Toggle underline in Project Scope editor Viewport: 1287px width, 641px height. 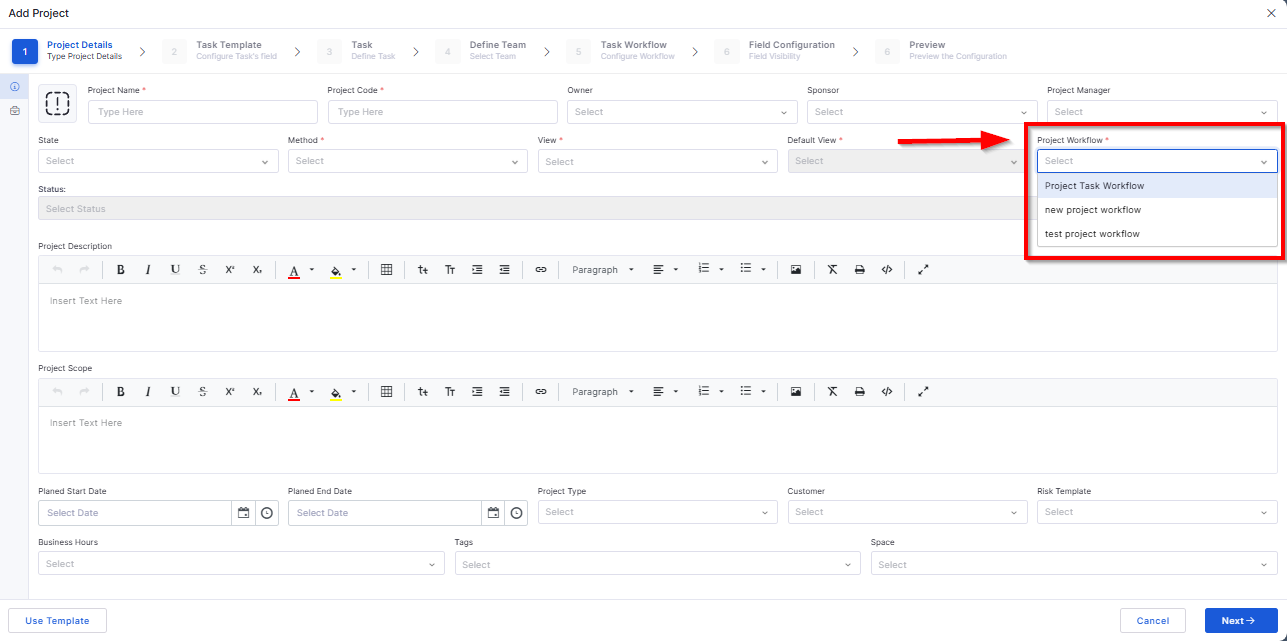click(x=175, y=392)
